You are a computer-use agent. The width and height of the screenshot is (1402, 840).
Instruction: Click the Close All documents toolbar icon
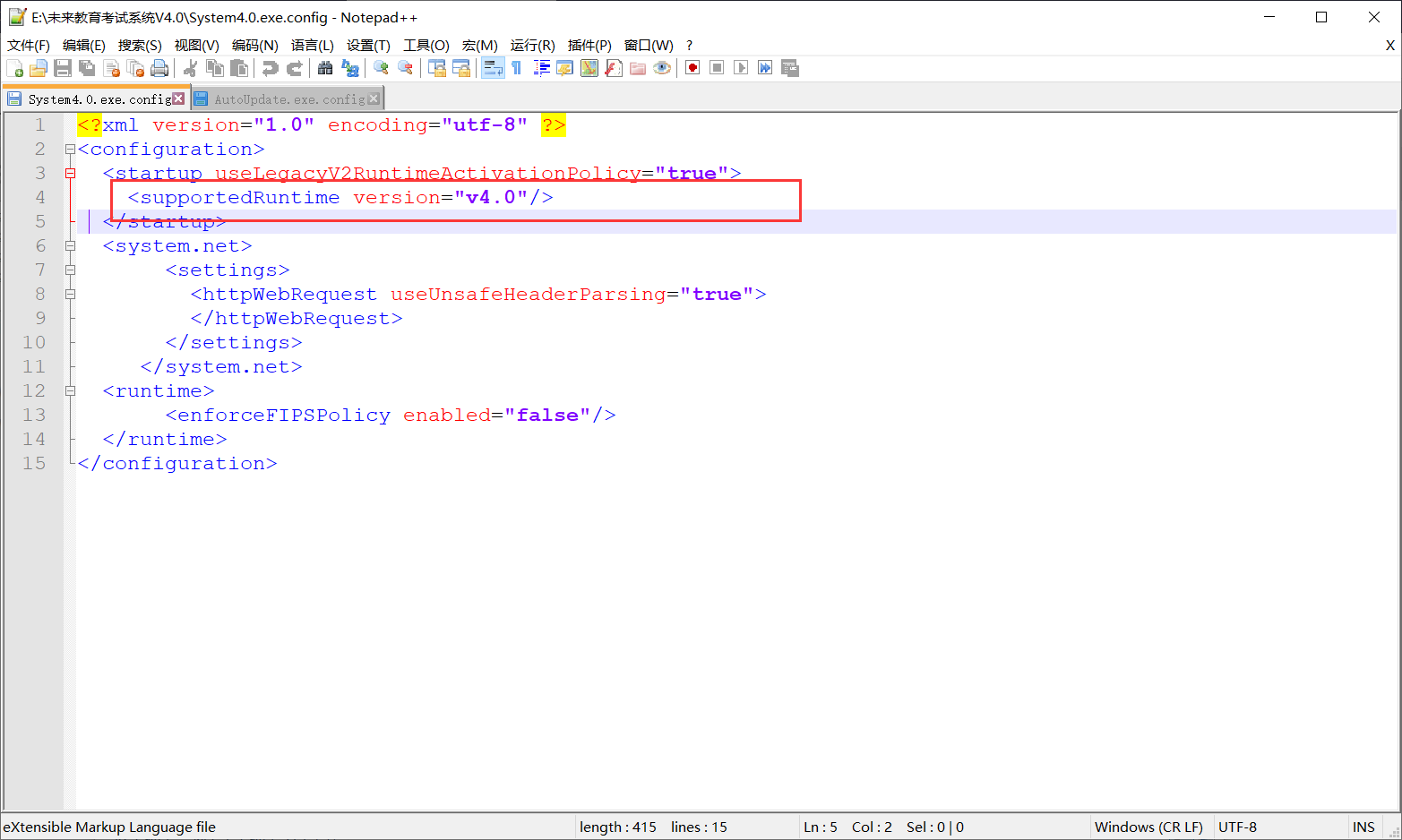point(135,68)
